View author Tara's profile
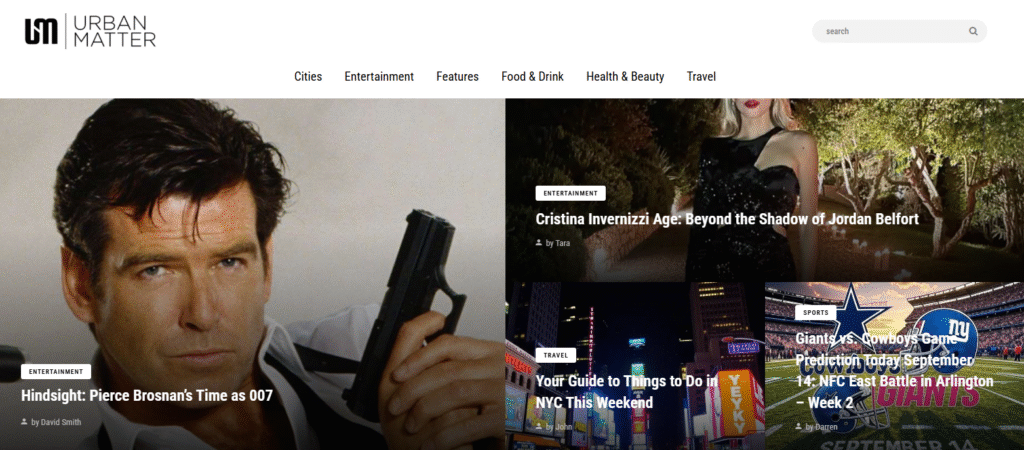The height and width of the screenshot is (450, 1024). point(558,243)
